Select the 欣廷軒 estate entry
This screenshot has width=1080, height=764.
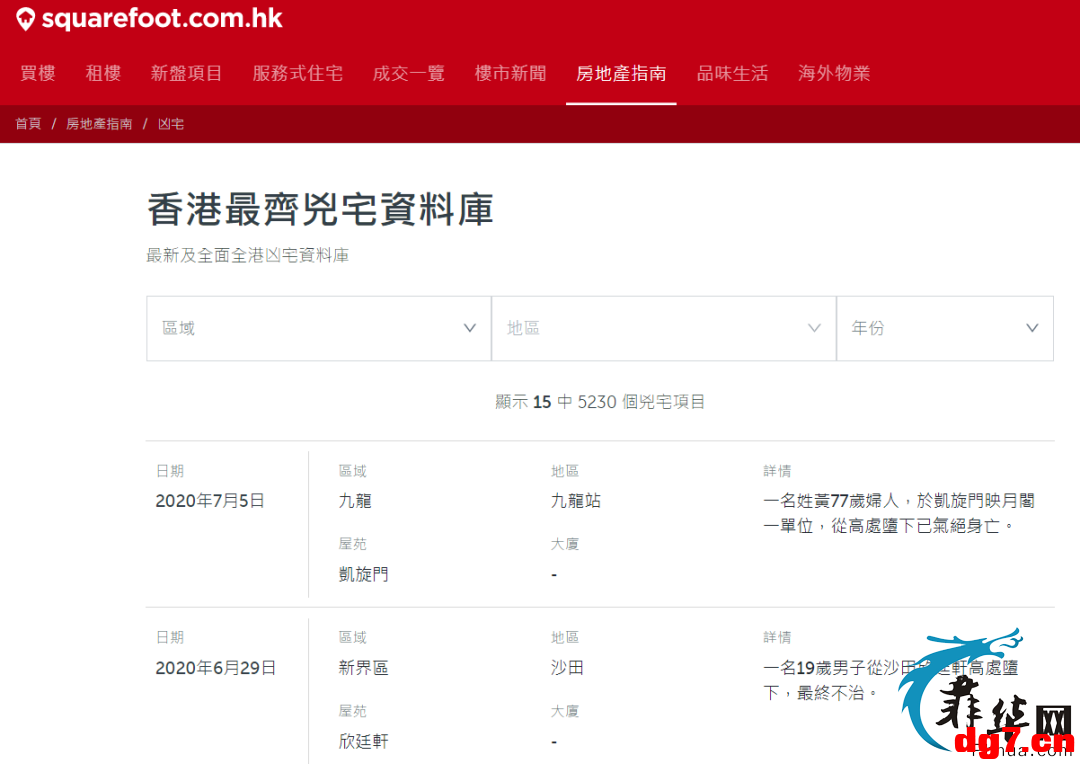tap(364, 741)
